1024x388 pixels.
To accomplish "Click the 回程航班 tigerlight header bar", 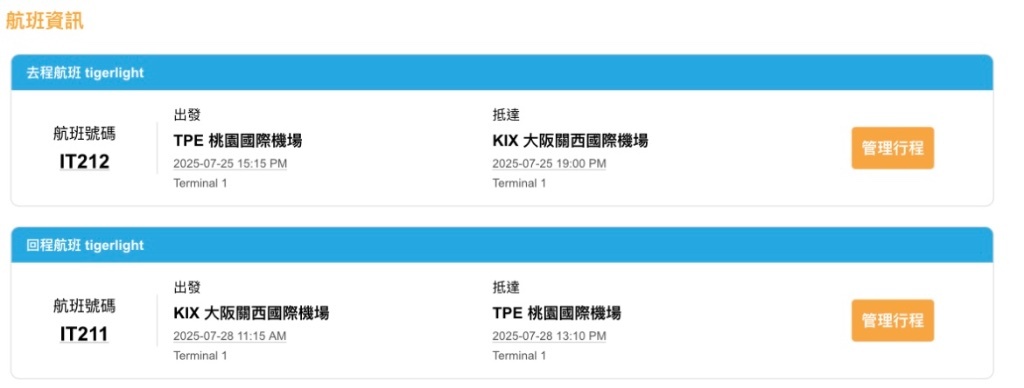I will (502, 245).
